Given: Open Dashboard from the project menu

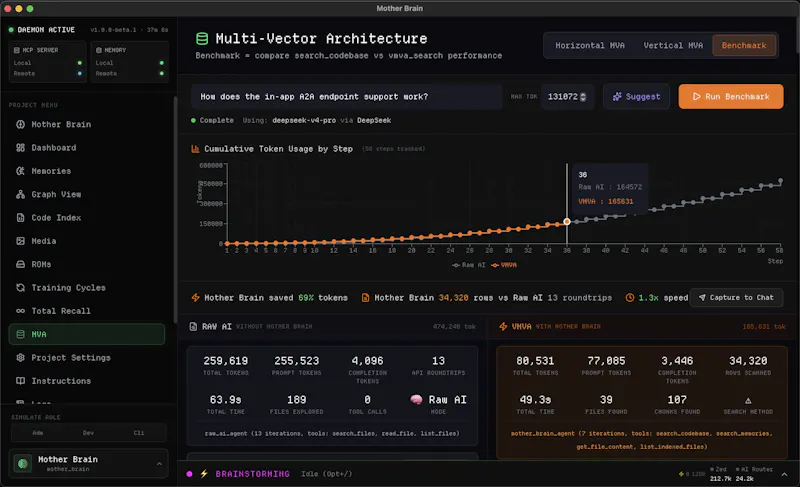Looking at the screenshot, I should [x=87, y=148].
